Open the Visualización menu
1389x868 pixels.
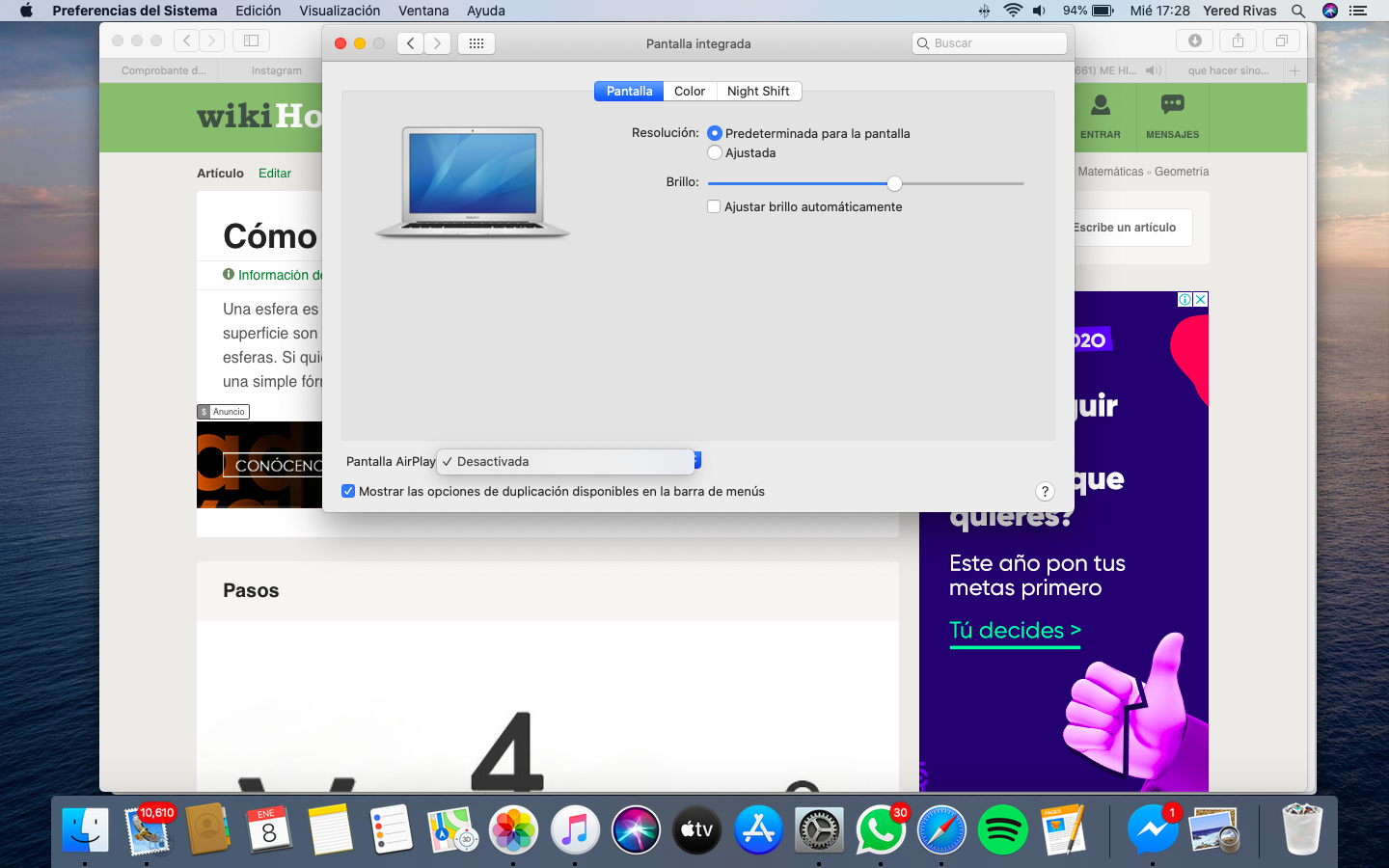click(x=340, y=11)
